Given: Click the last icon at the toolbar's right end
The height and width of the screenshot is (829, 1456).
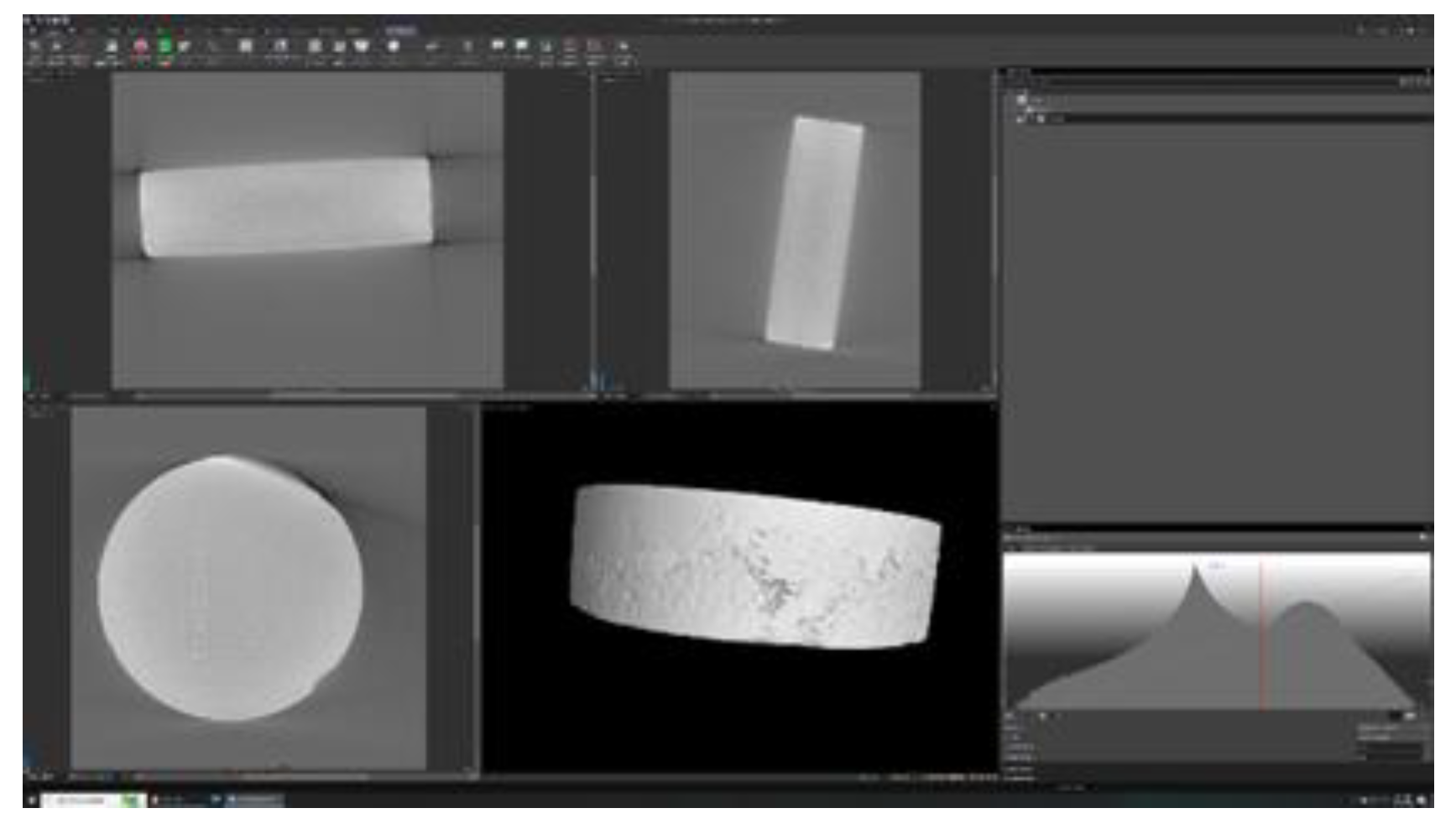Looking at the screenshot, I should pos(624,48).
